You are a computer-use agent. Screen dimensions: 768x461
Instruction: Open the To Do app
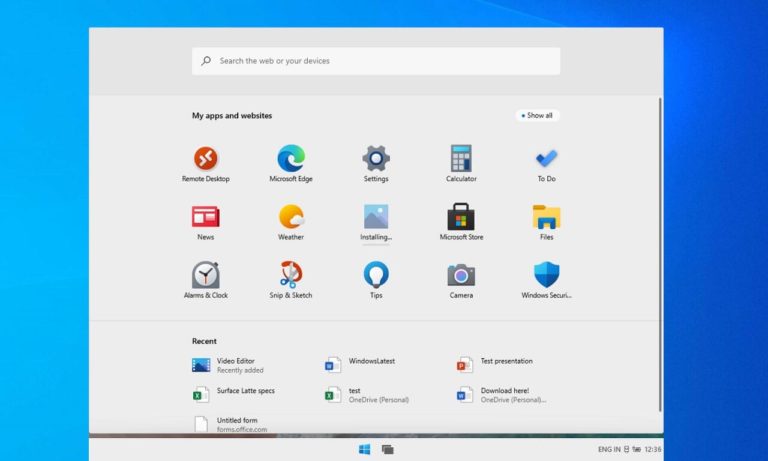click(547, 164)
